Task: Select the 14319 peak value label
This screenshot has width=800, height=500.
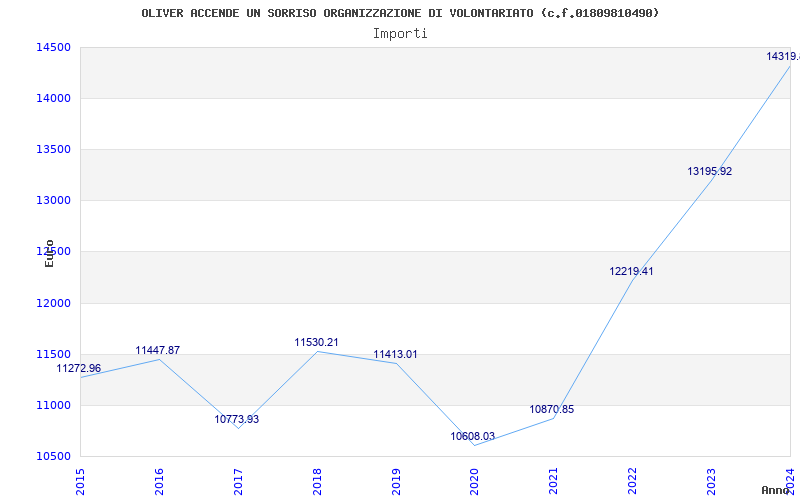Action: 782,57
